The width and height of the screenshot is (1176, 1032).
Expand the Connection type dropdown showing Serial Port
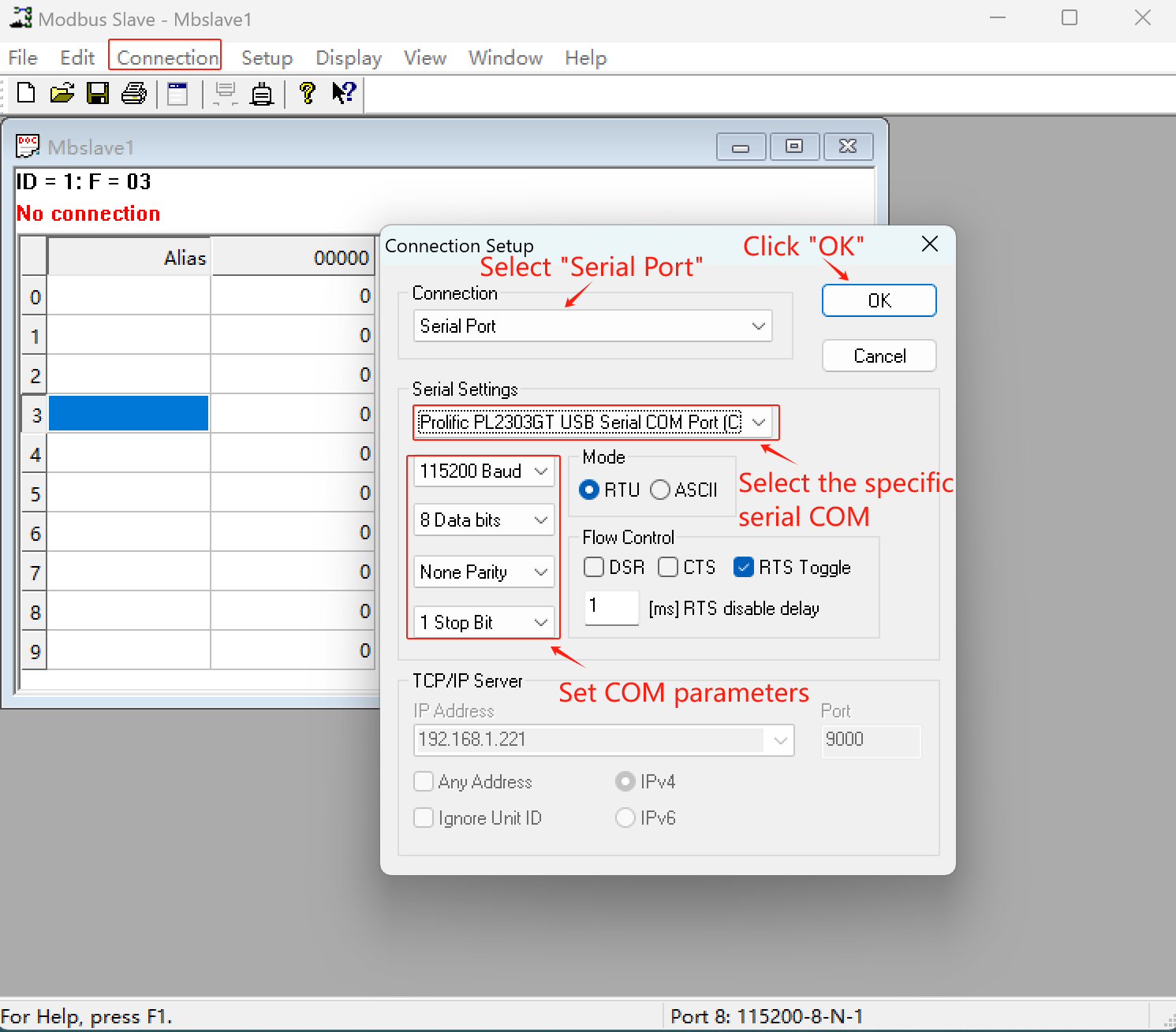[x=592, y=326]
